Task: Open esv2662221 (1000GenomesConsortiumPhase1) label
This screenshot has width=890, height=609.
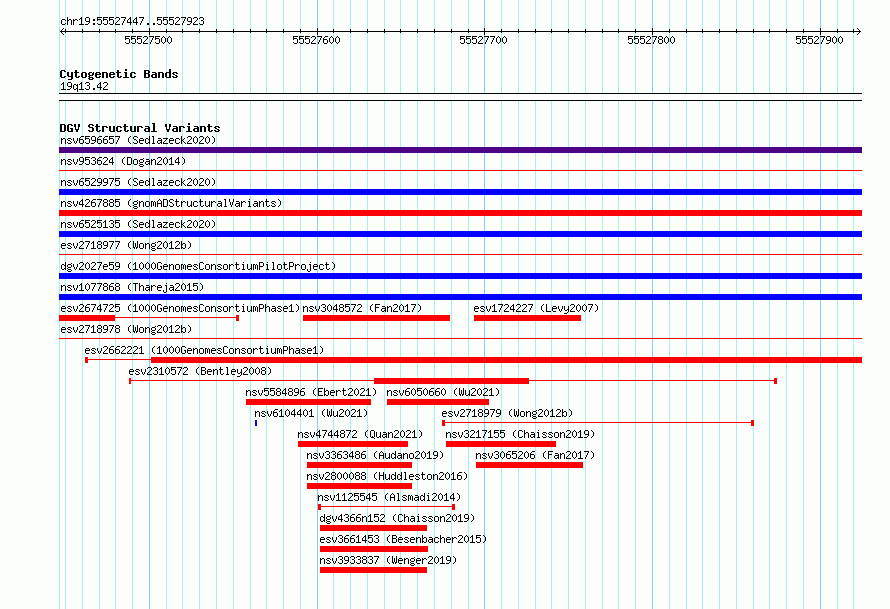Action: tap(204, 350)
